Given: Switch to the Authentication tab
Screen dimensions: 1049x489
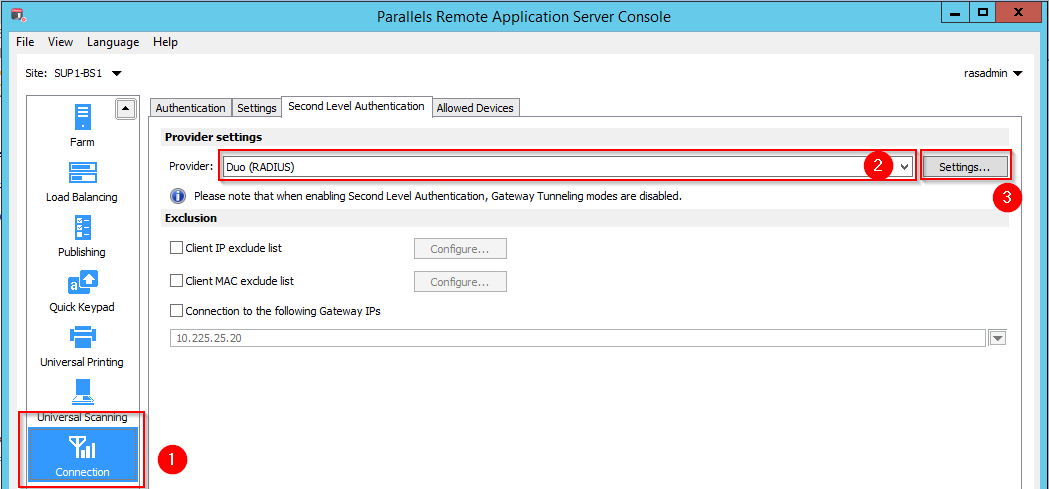Looking at the screenshot, I should click(x=191, y=108).
